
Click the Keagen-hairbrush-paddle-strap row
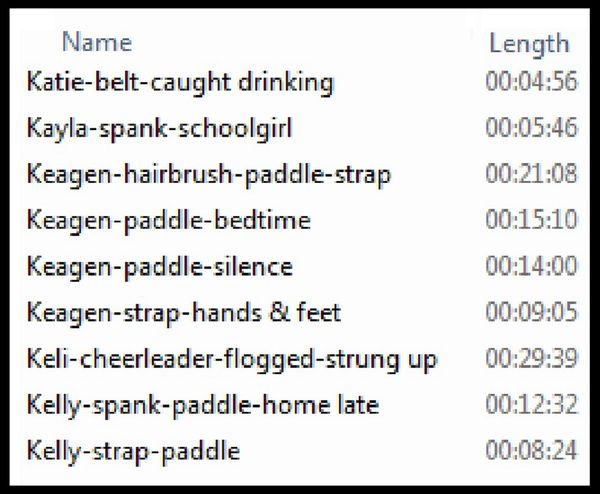(208, 174)
